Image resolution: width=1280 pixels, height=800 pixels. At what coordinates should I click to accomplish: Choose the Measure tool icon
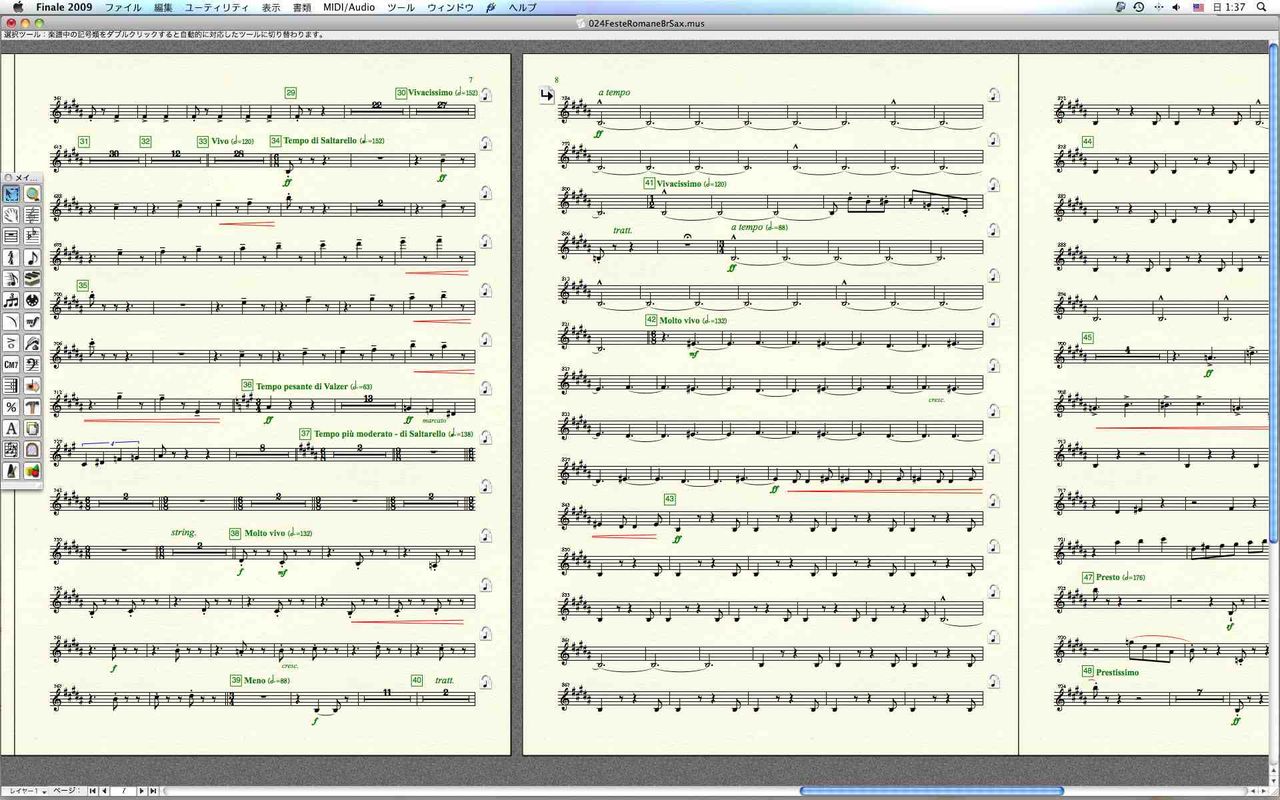(x=12, y=237)
